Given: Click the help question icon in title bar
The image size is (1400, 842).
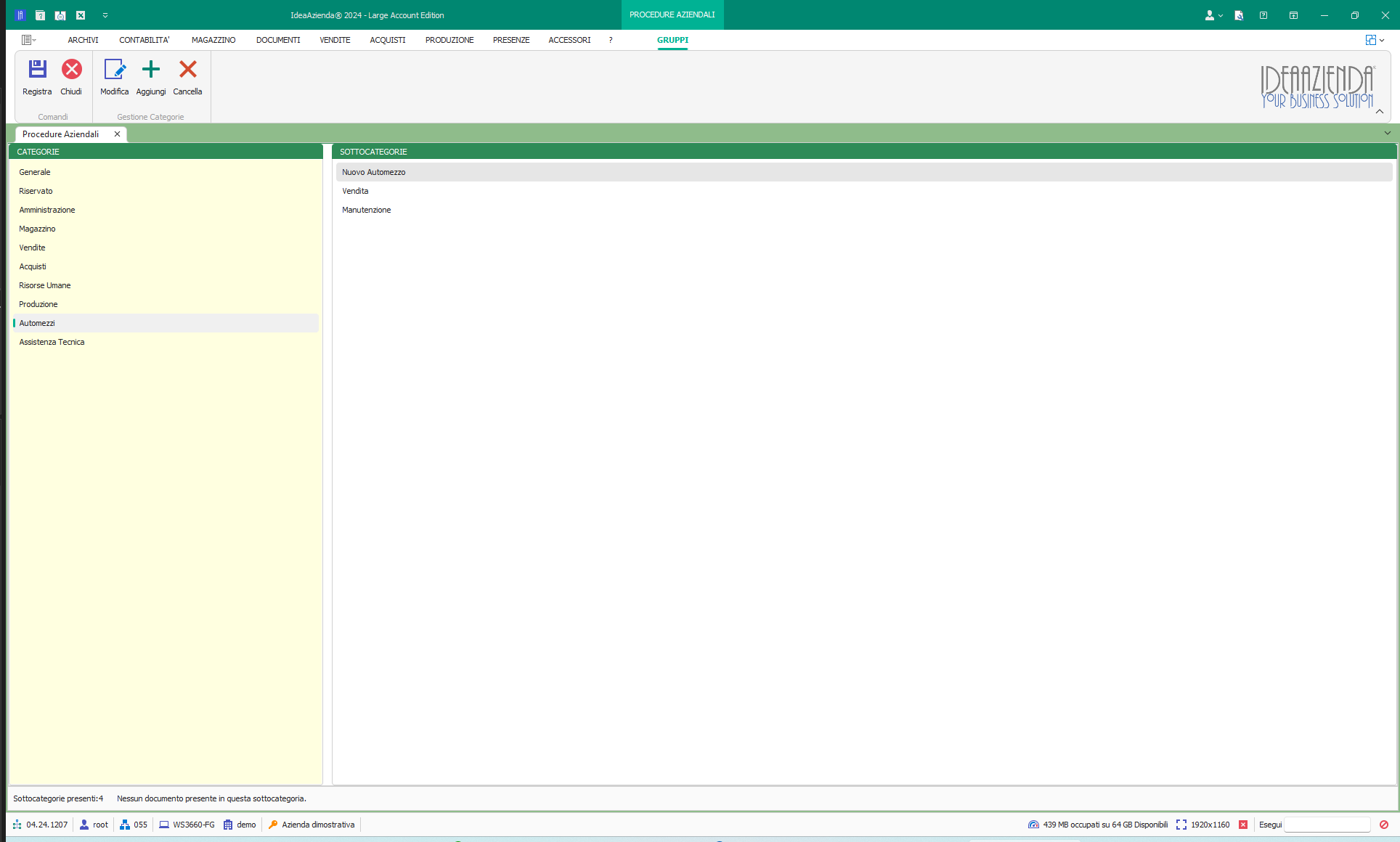Looking at the screenshot, I should [x=1263, y=15].
